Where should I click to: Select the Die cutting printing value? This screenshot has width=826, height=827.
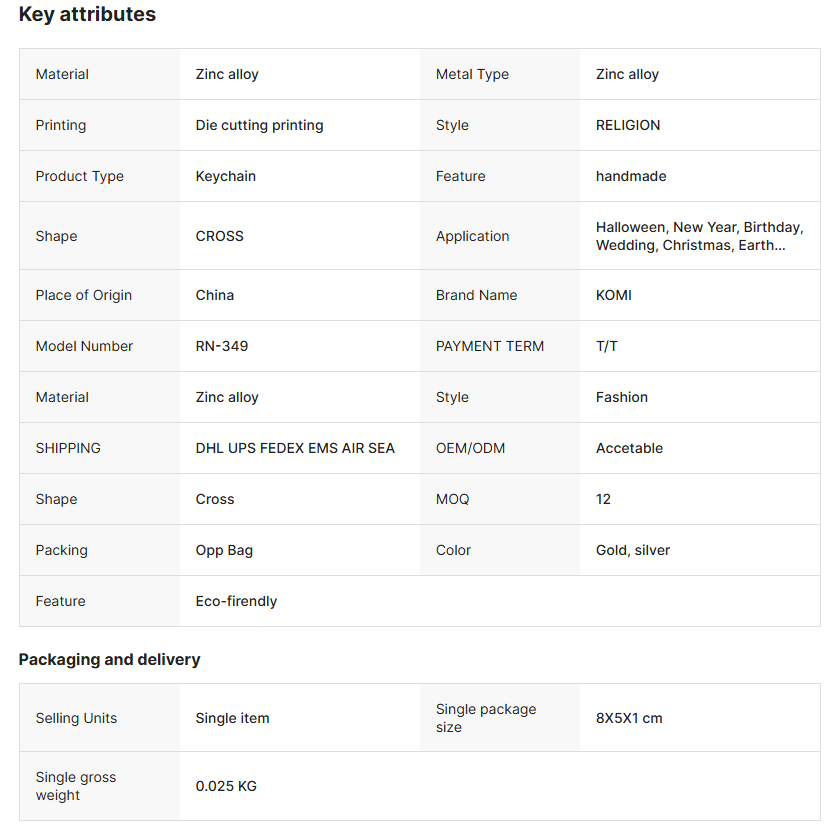pos(259,125)
